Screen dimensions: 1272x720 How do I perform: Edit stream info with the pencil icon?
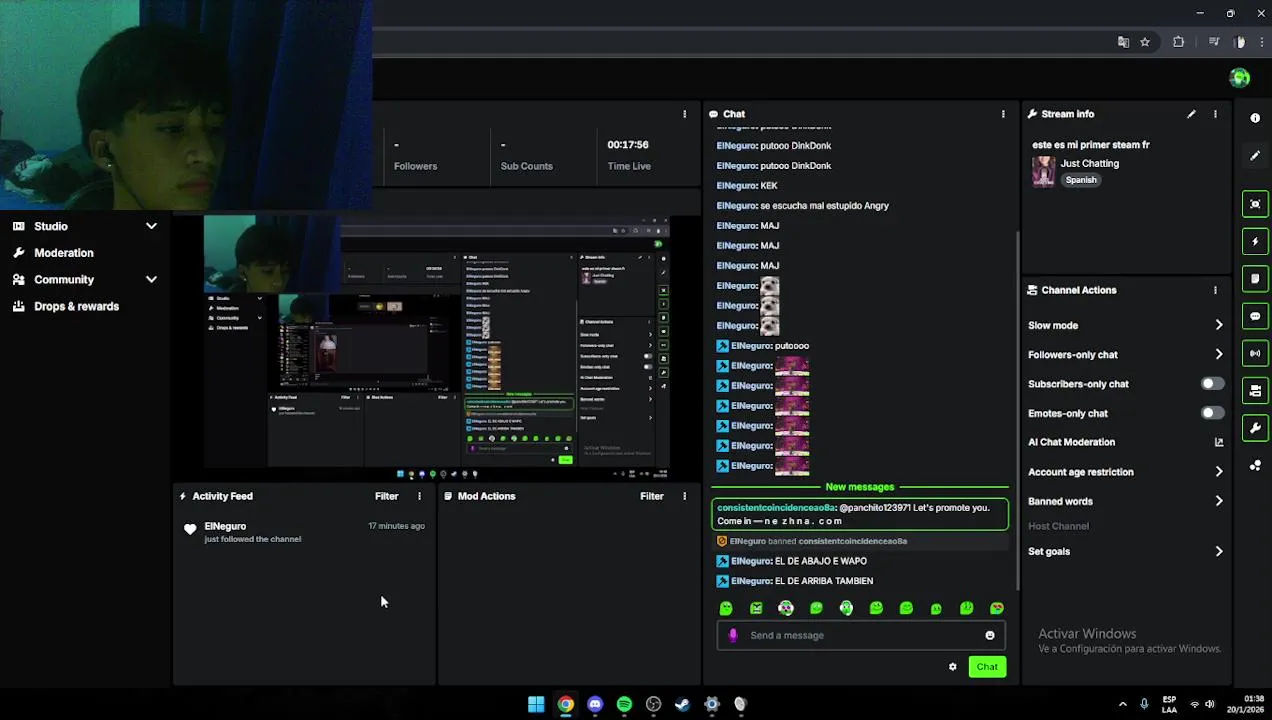(1191, 114)
